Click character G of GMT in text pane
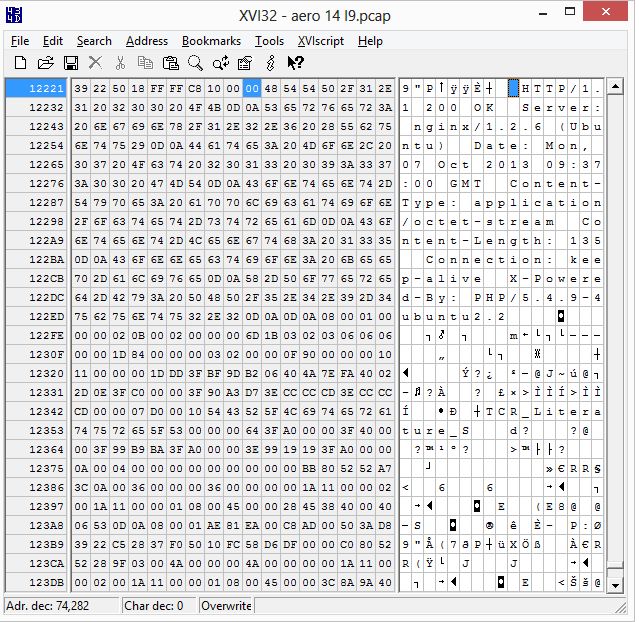Screen dimensions: 639x622 pos(454,183)
